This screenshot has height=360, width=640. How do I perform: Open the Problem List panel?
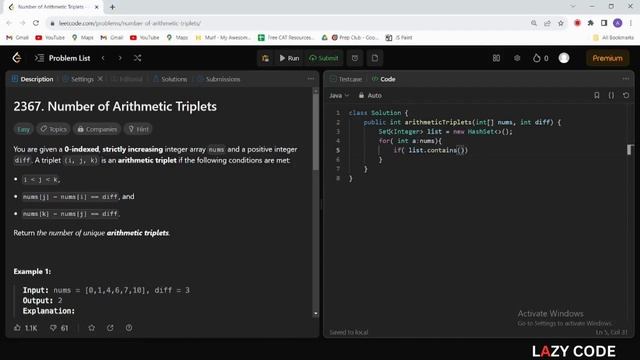coord(62,58)
